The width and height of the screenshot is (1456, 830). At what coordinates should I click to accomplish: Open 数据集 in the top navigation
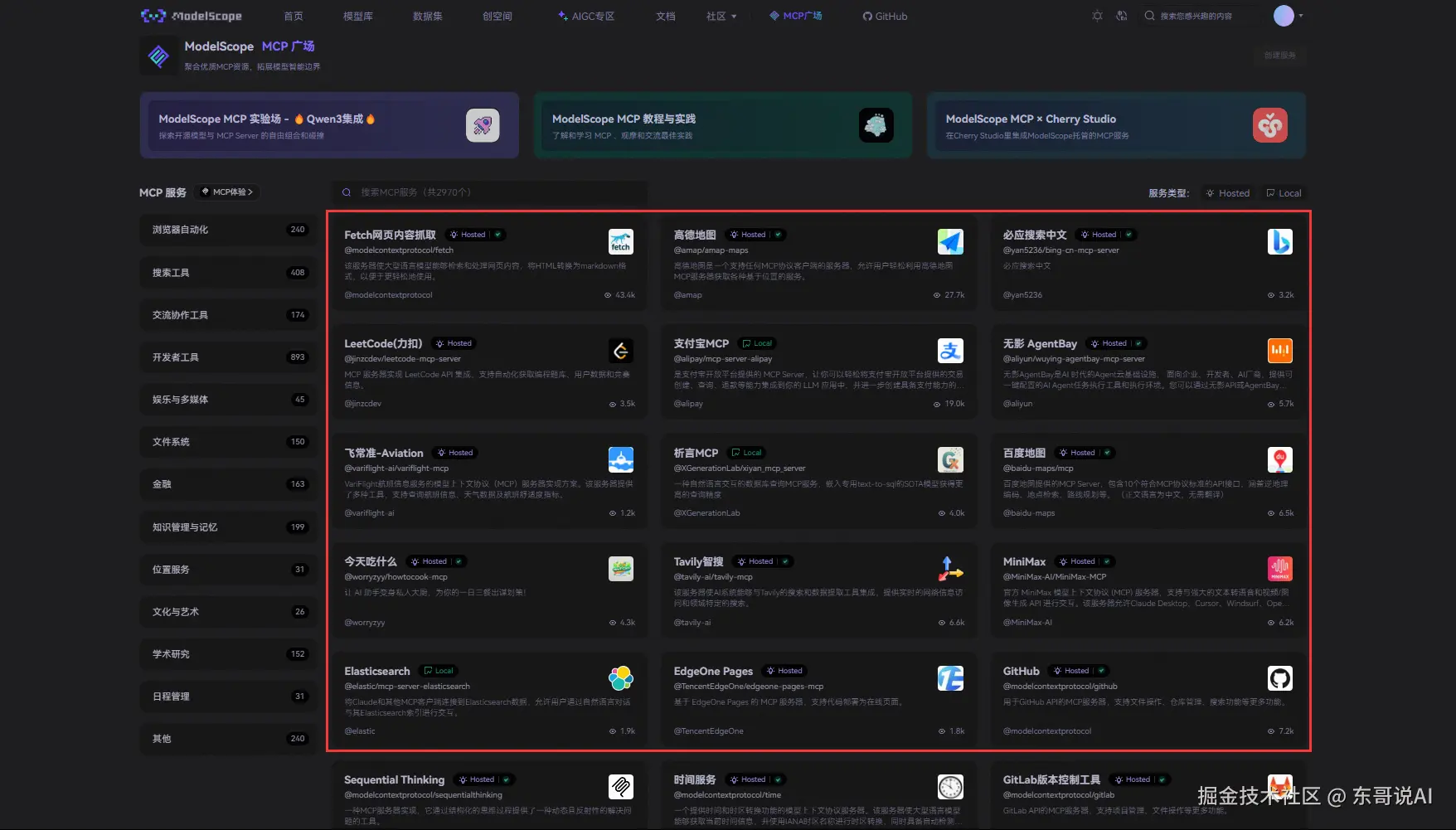(x=428, y=16)
